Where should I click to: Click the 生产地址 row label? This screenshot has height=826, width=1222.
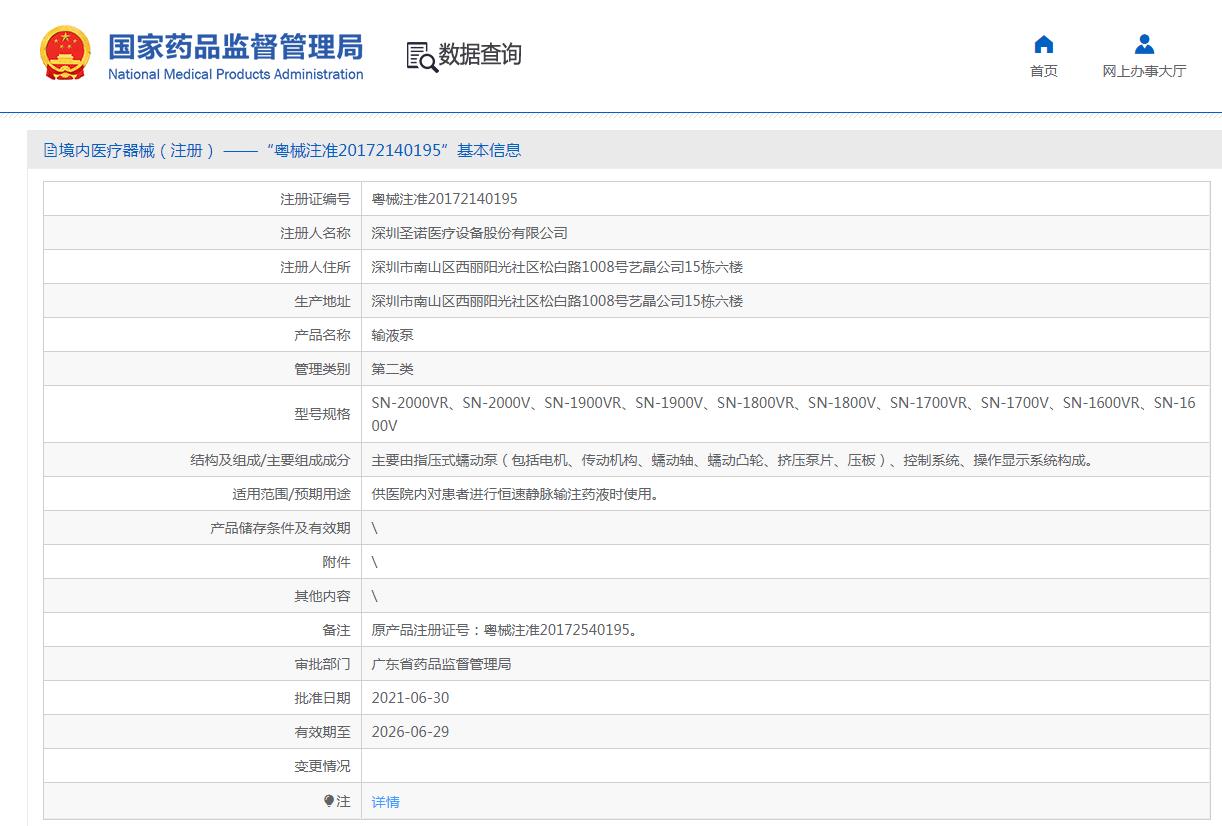(x=322, y=301)
